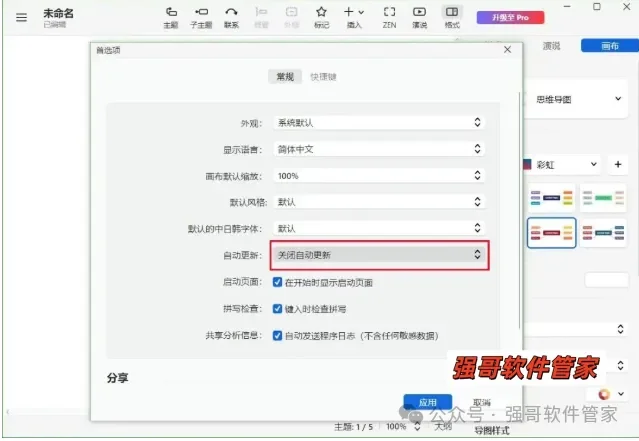This screenshot has height=441, width=639.
Task: Uncheck 键入时检查拼写 checkbox
Action: (278, 309)
